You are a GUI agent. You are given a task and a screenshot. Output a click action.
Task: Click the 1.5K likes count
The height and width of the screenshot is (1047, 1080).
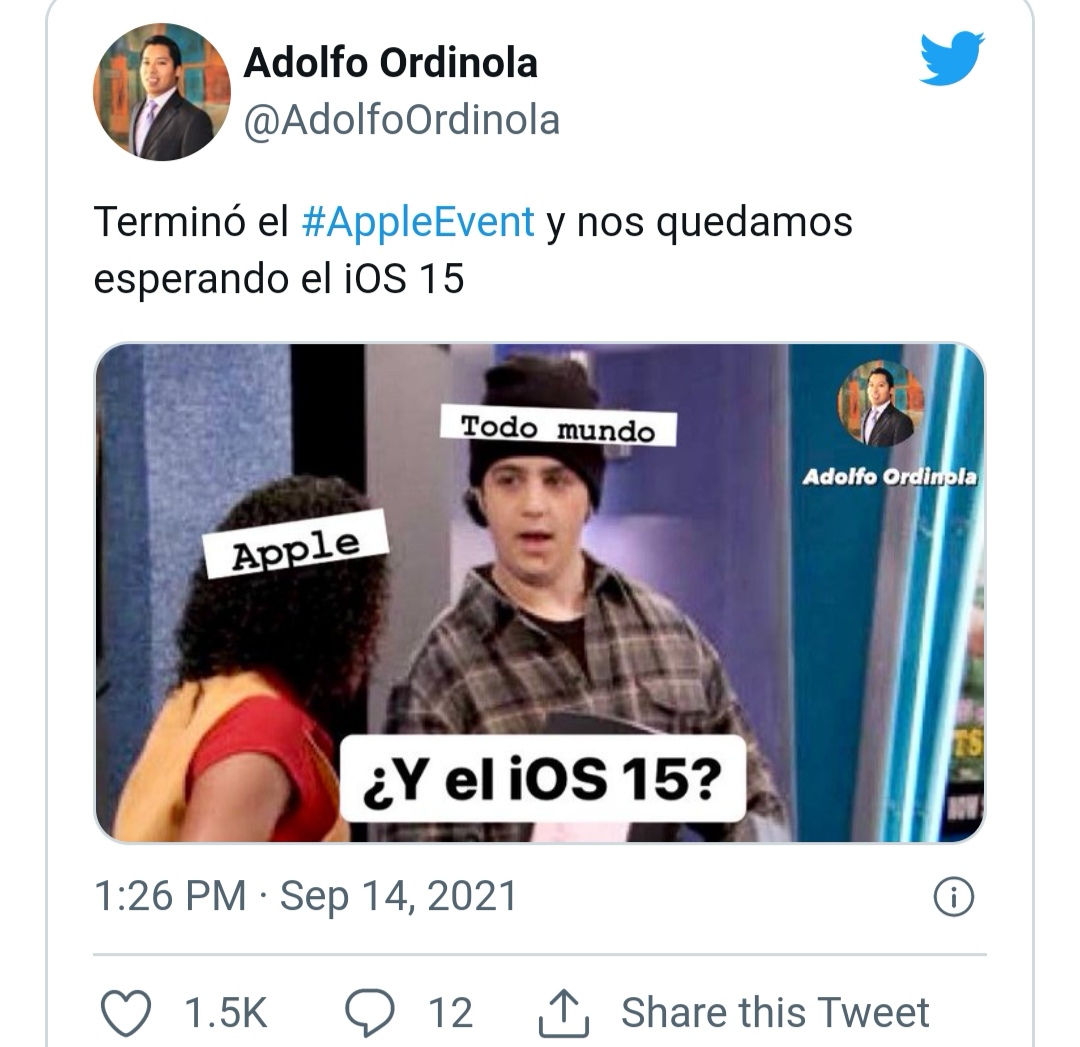pyautogui.click(x=226, y=1013)
